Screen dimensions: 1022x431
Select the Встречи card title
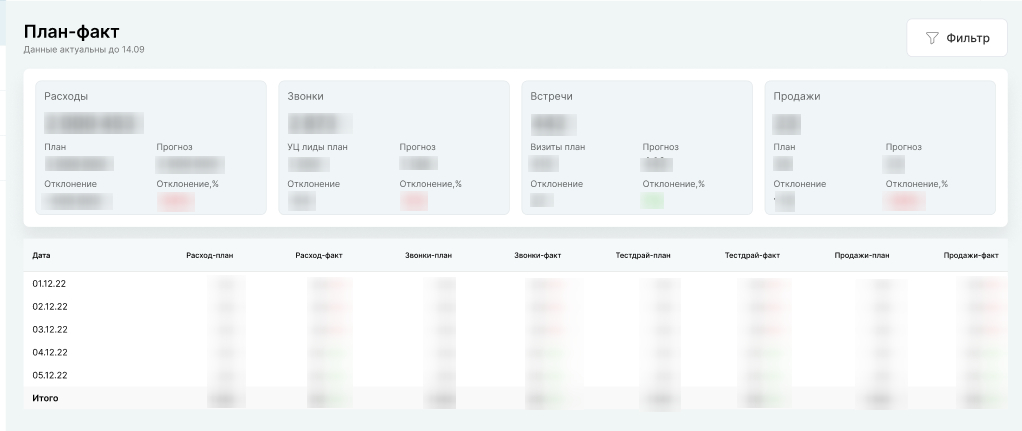551,96
